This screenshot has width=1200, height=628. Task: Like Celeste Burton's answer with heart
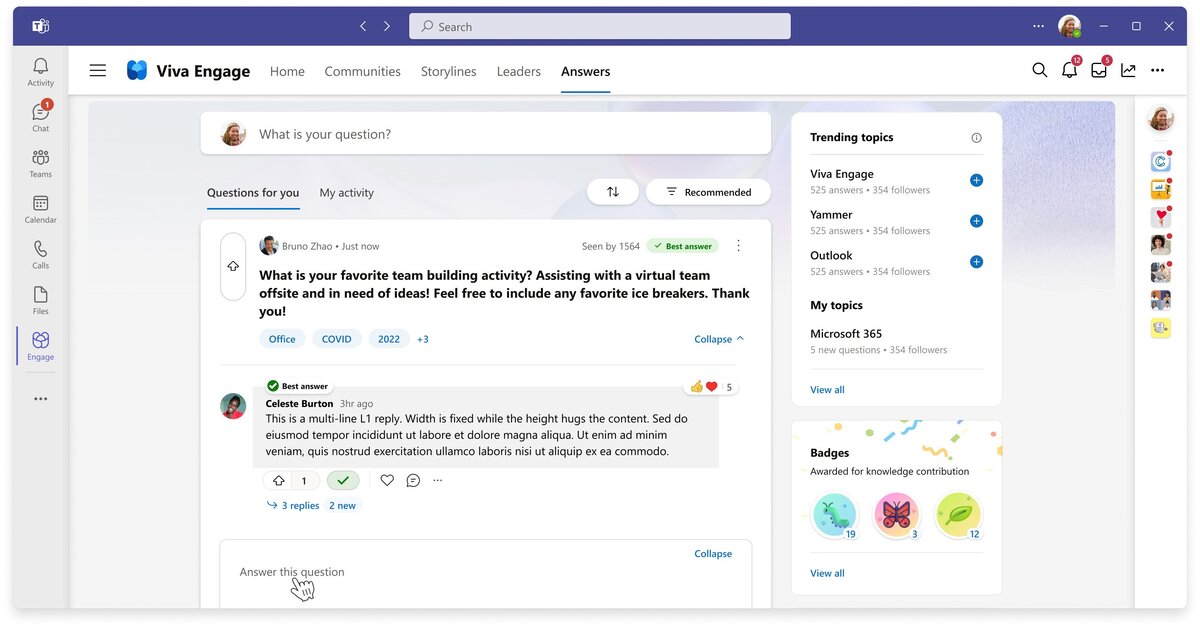tap(387, 480)
